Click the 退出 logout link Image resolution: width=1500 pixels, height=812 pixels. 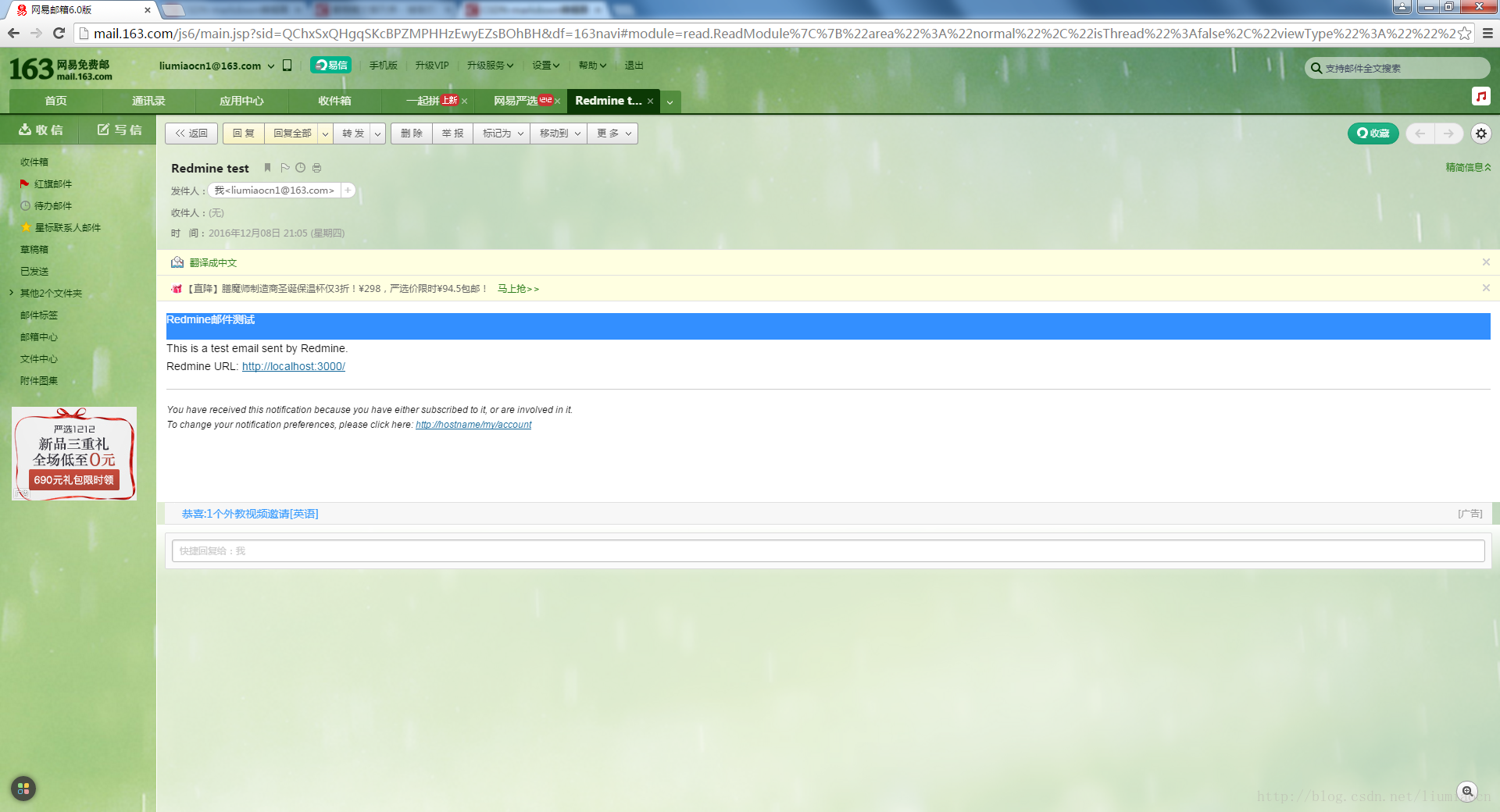pyautogui.click(x=634, y=66)
